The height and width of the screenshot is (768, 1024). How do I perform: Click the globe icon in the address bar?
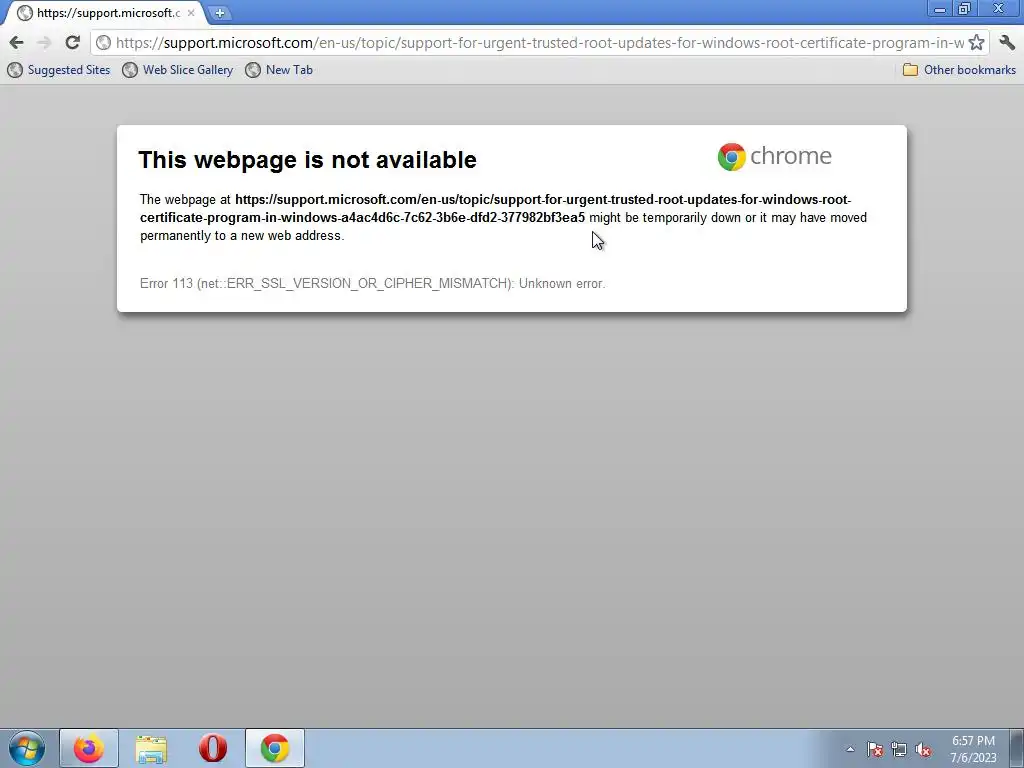coord(103,43)
